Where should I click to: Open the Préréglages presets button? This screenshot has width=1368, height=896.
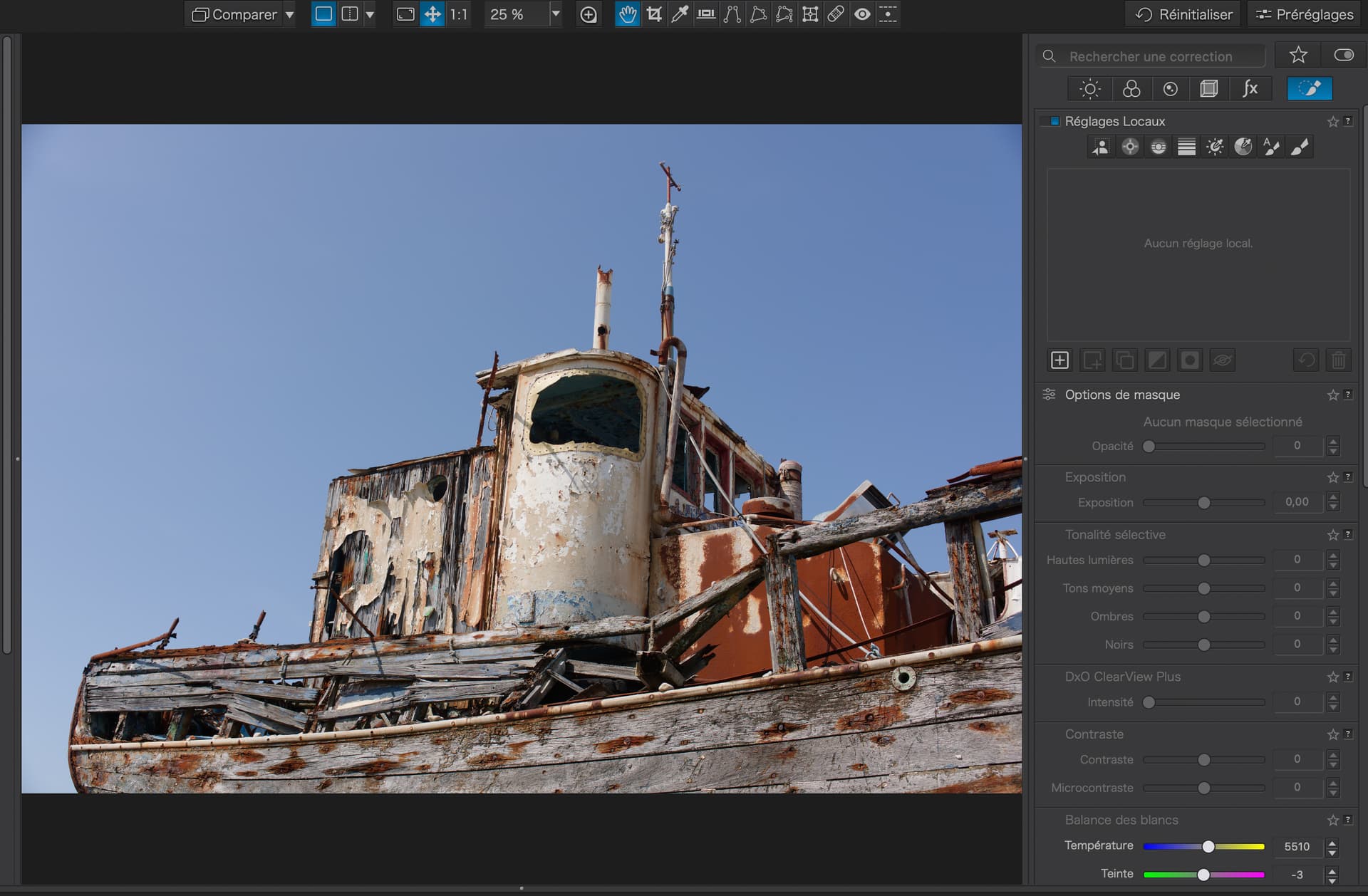click(1304, 14)
